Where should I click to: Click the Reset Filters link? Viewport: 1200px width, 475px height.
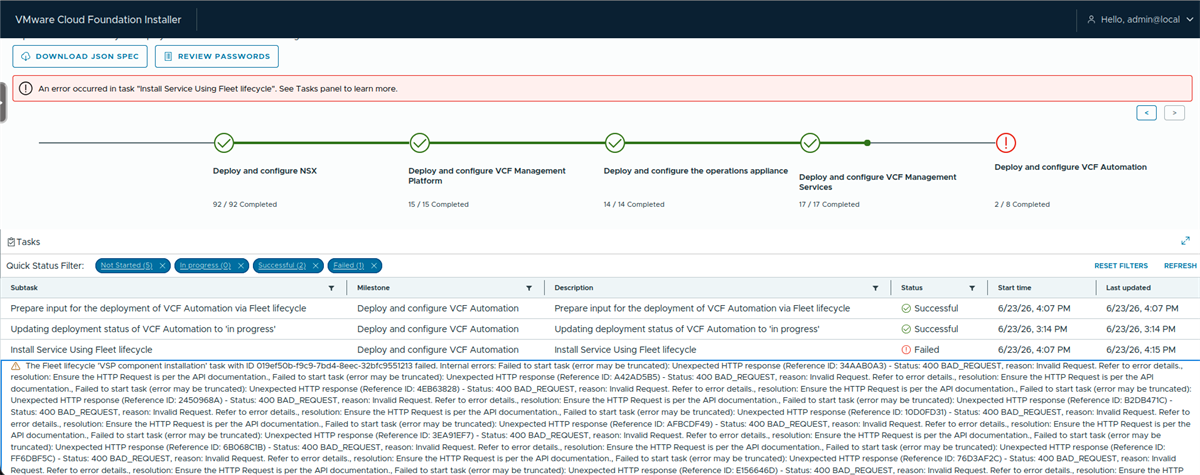[1121, 266]
